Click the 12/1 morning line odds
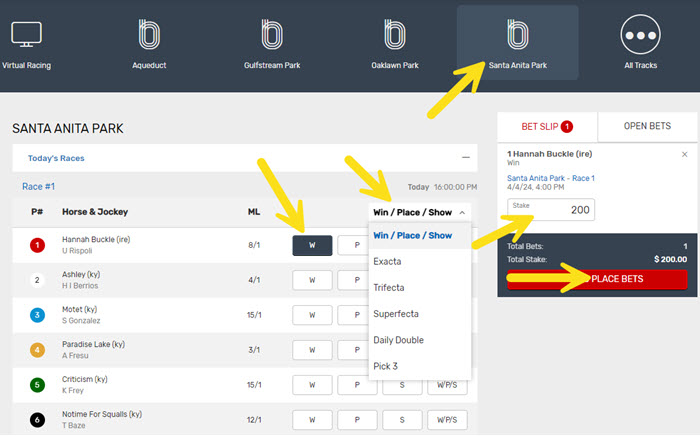Viewport: 700px width, 436px height. tap(254, 419)
